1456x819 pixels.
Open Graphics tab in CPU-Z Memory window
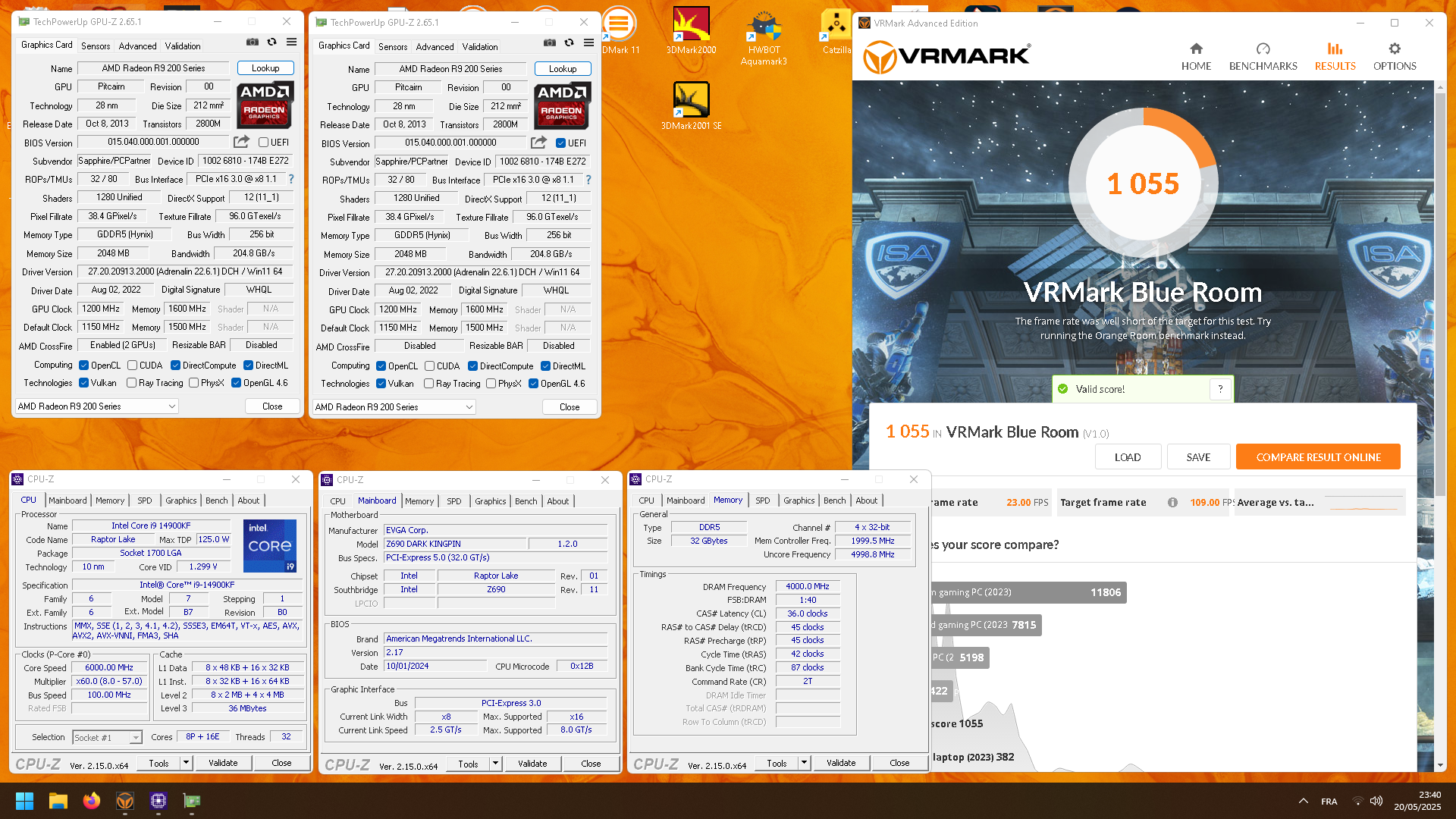799,500
